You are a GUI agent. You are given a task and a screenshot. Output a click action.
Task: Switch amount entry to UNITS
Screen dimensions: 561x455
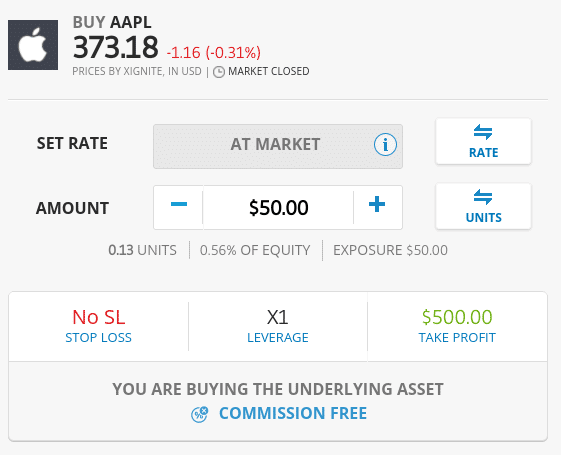[x=483, y=206]
